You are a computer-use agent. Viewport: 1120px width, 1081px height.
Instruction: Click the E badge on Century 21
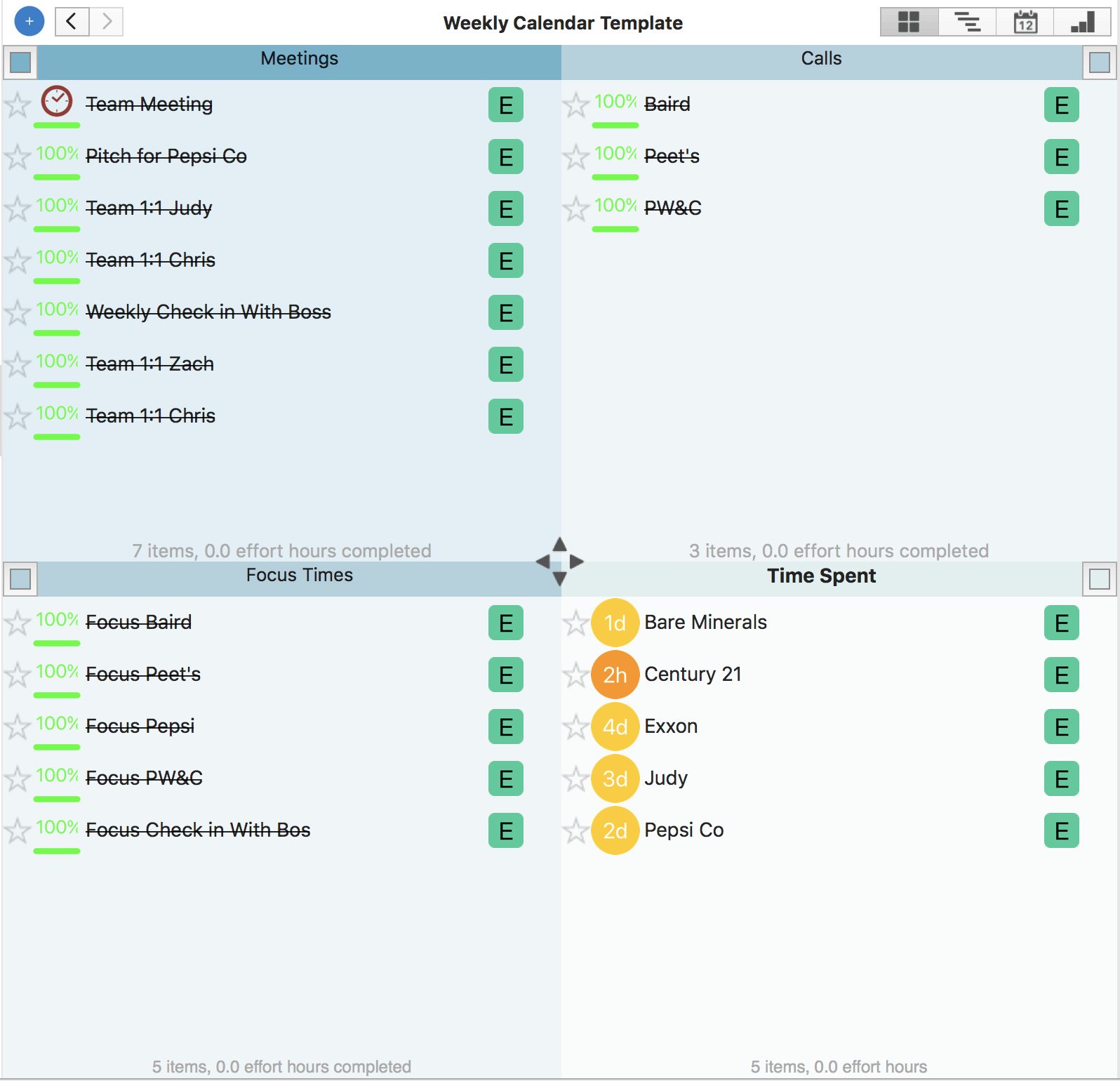(1062, 675)
